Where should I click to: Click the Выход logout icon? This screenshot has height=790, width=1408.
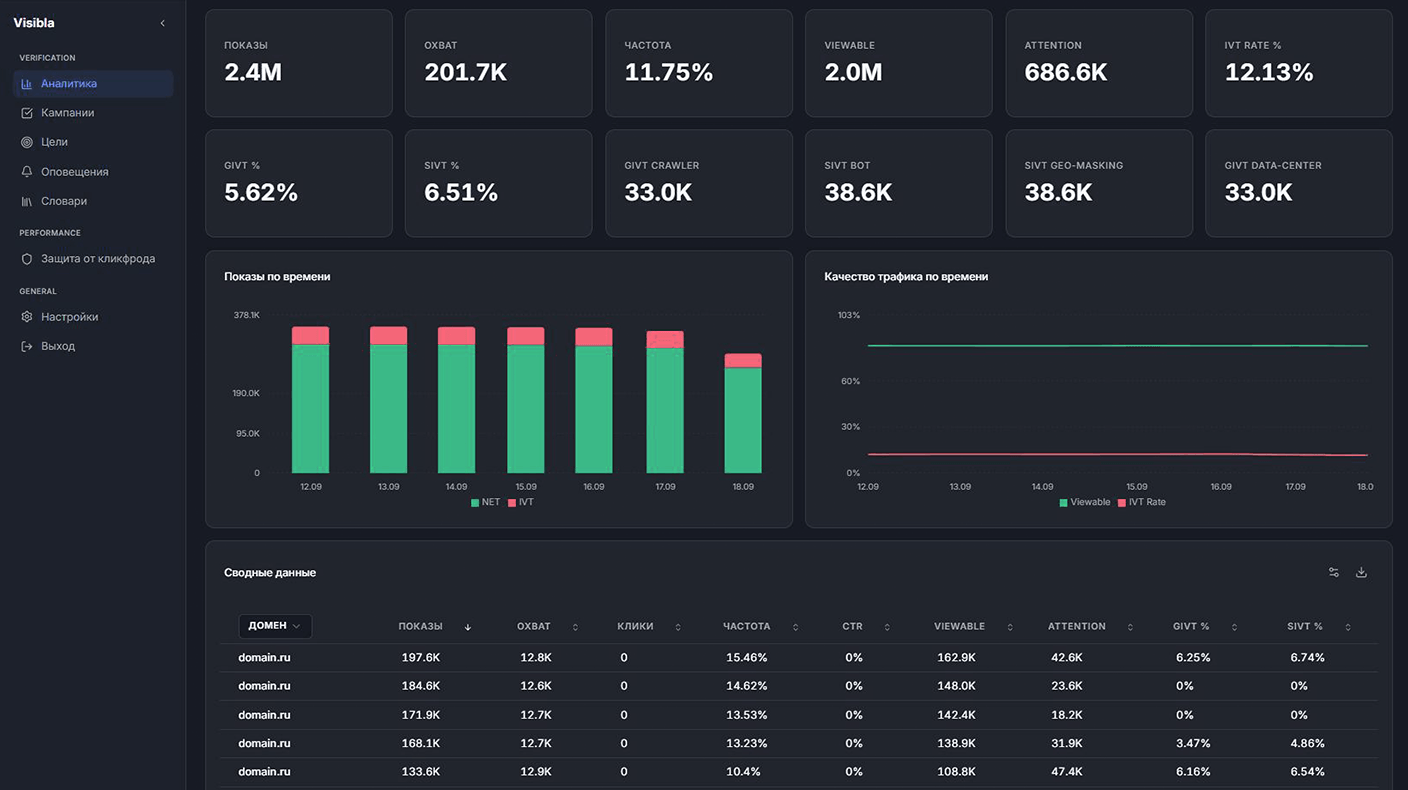[27, 346]
